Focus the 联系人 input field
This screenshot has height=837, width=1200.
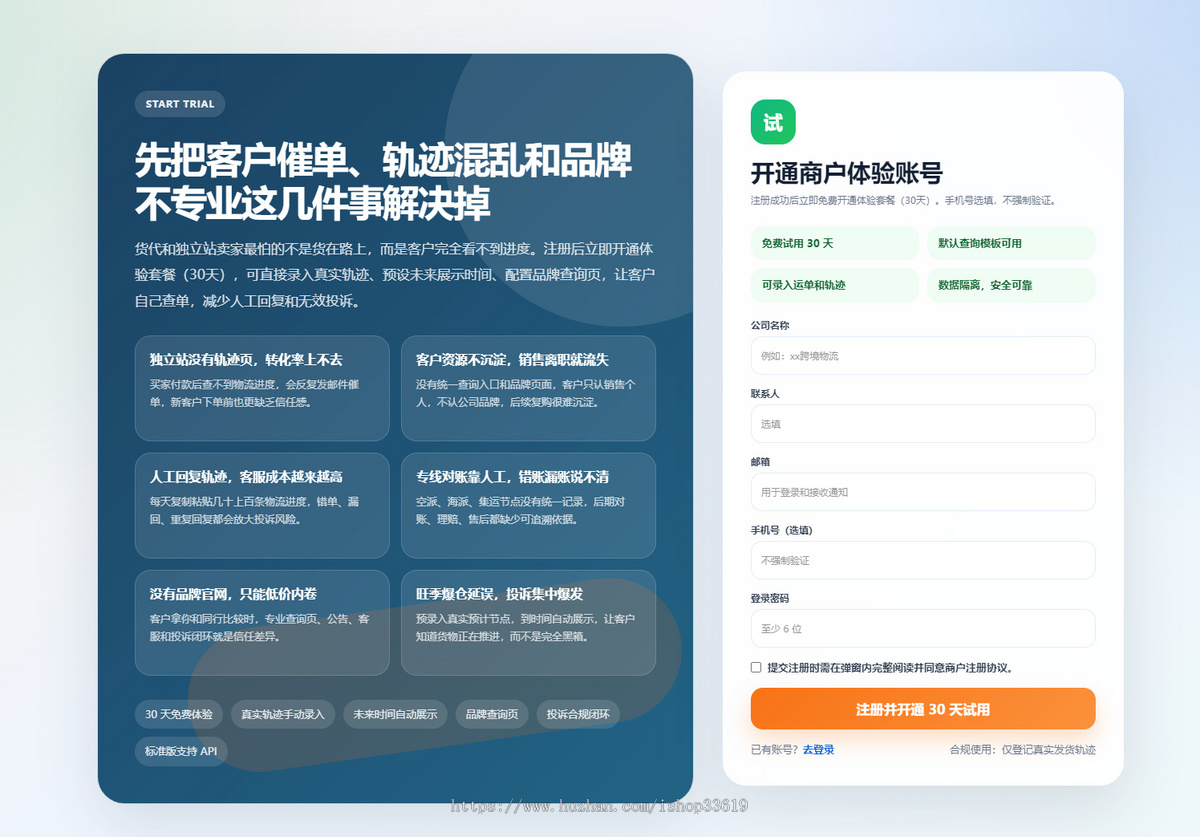[x=923, y=423]
